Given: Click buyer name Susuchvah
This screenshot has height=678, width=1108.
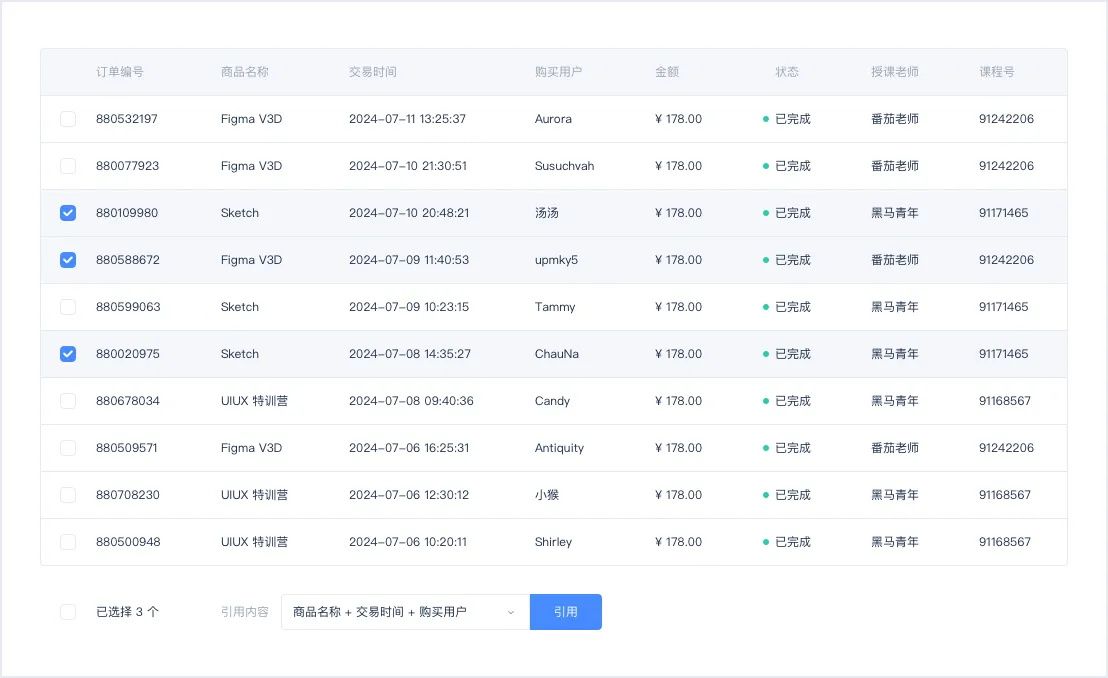Looking at the screenshot, I should 565,166.
